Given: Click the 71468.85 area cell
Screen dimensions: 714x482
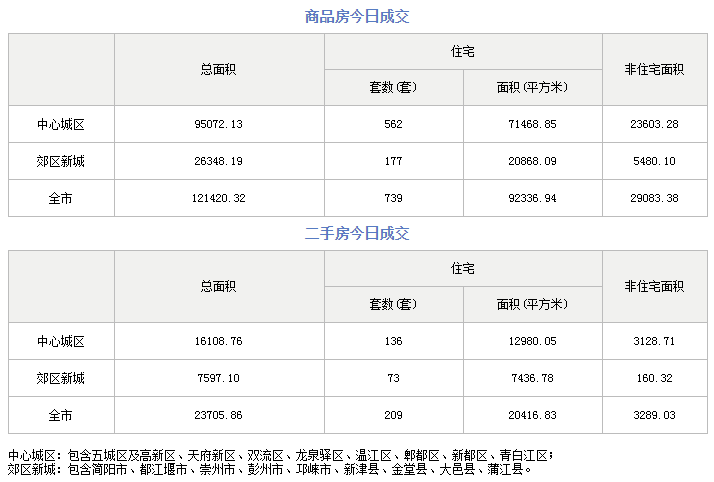Looking at the screenshot, I should point(532,124).
